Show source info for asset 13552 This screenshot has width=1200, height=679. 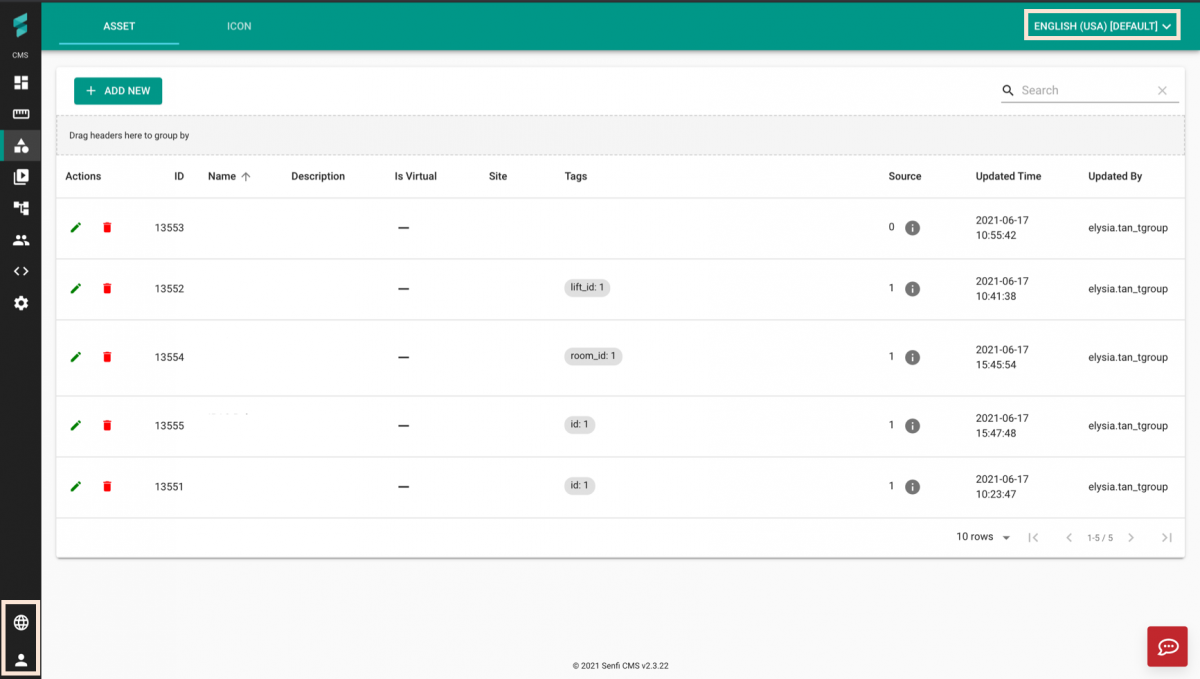click(x=911, y=289)
